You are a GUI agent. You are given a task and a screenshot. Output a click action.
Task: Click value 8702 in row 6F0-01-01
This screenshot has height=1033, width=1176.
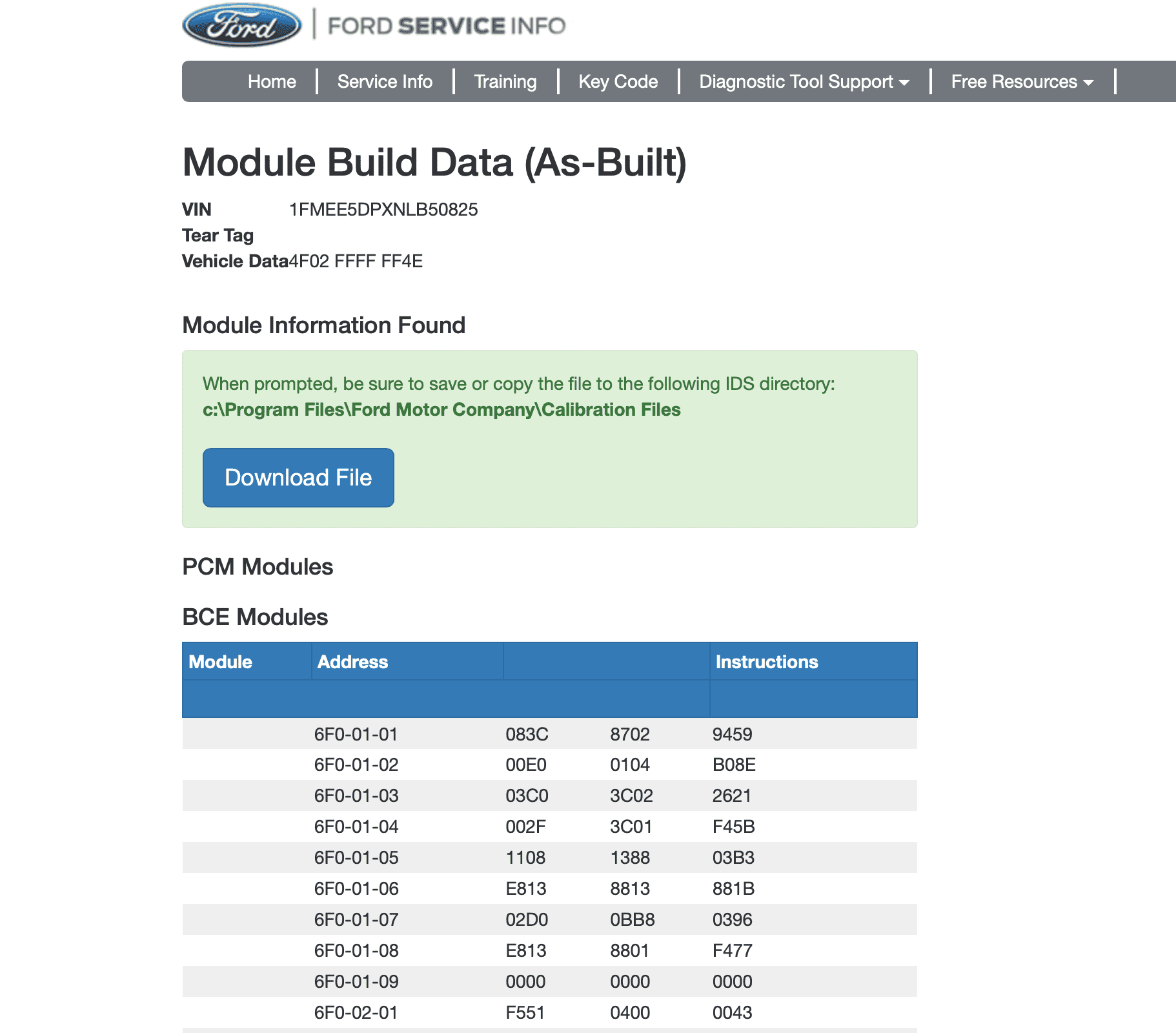[630, 734]
